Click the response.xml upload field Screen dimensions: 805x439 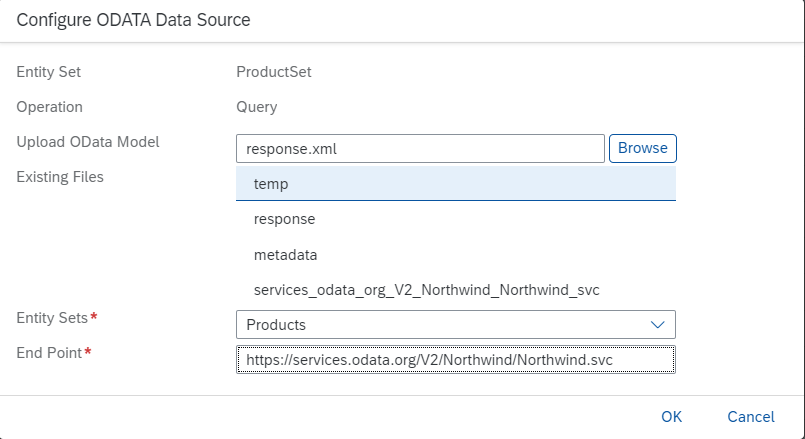420,148
